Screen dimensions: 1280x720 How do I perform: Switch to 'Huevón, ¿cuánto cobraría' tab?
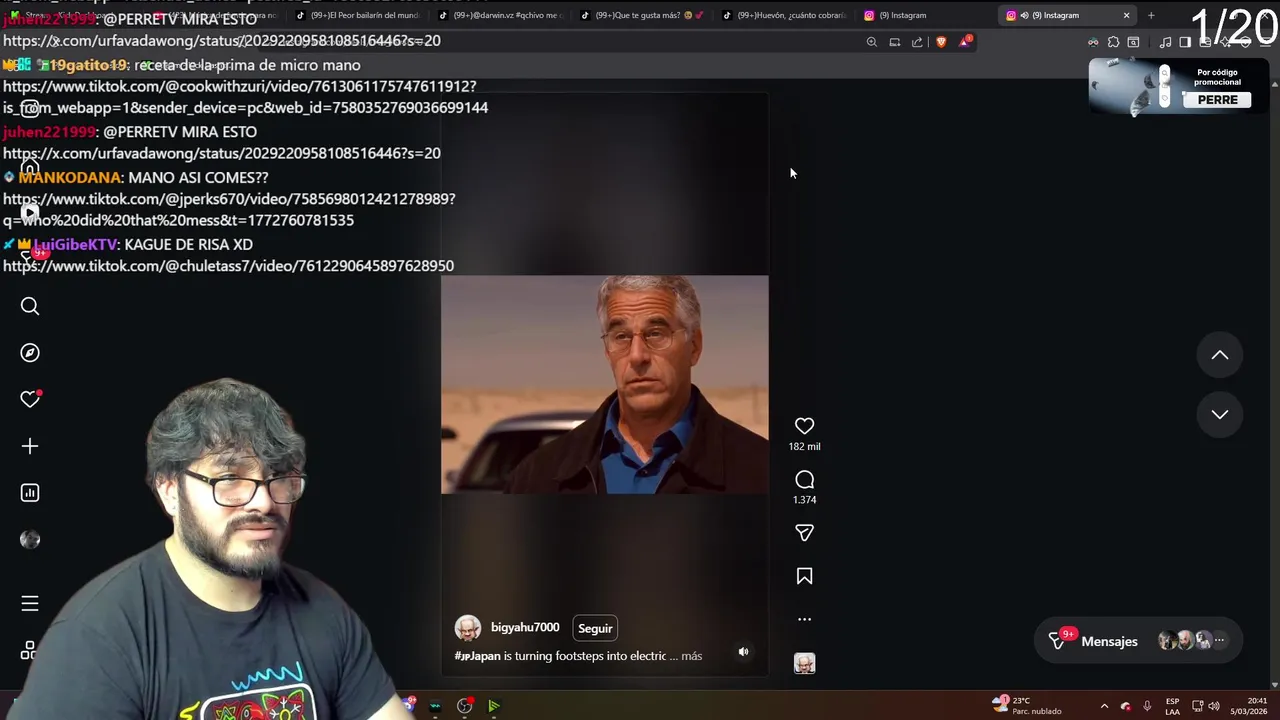coord(787,15)
